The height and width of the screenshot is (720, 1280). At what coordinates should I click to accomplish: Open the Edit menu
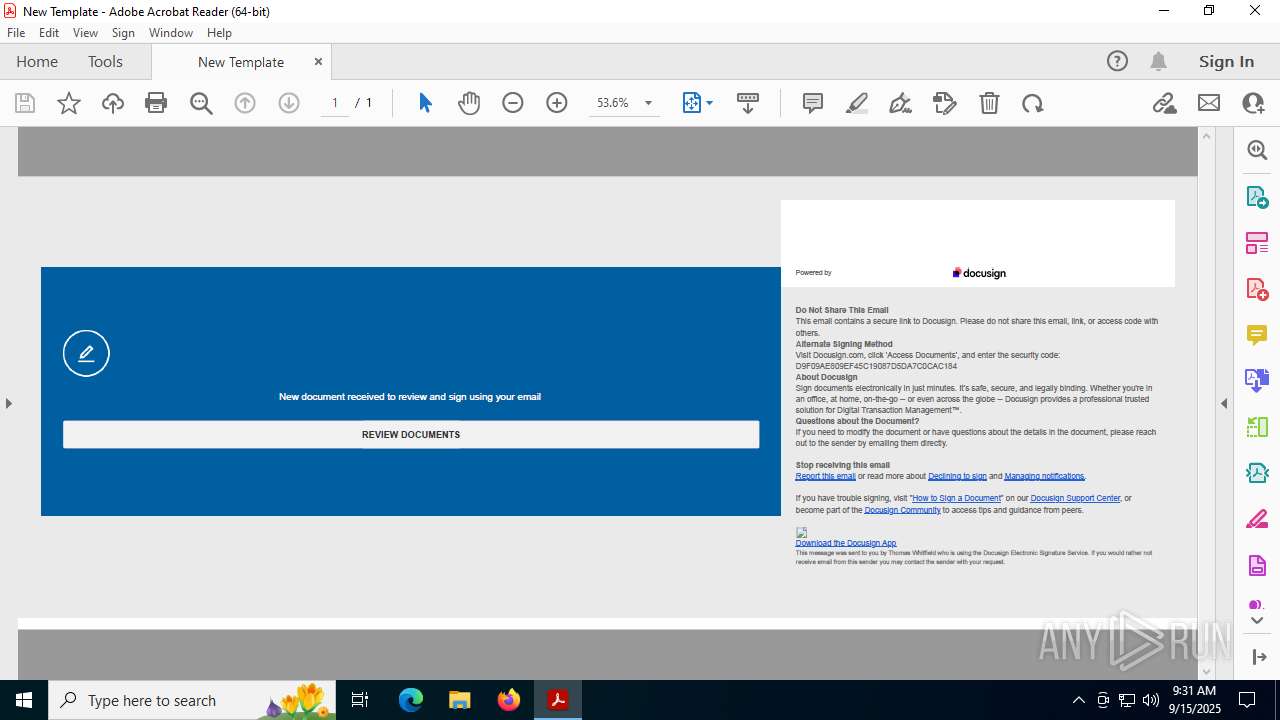49,33
